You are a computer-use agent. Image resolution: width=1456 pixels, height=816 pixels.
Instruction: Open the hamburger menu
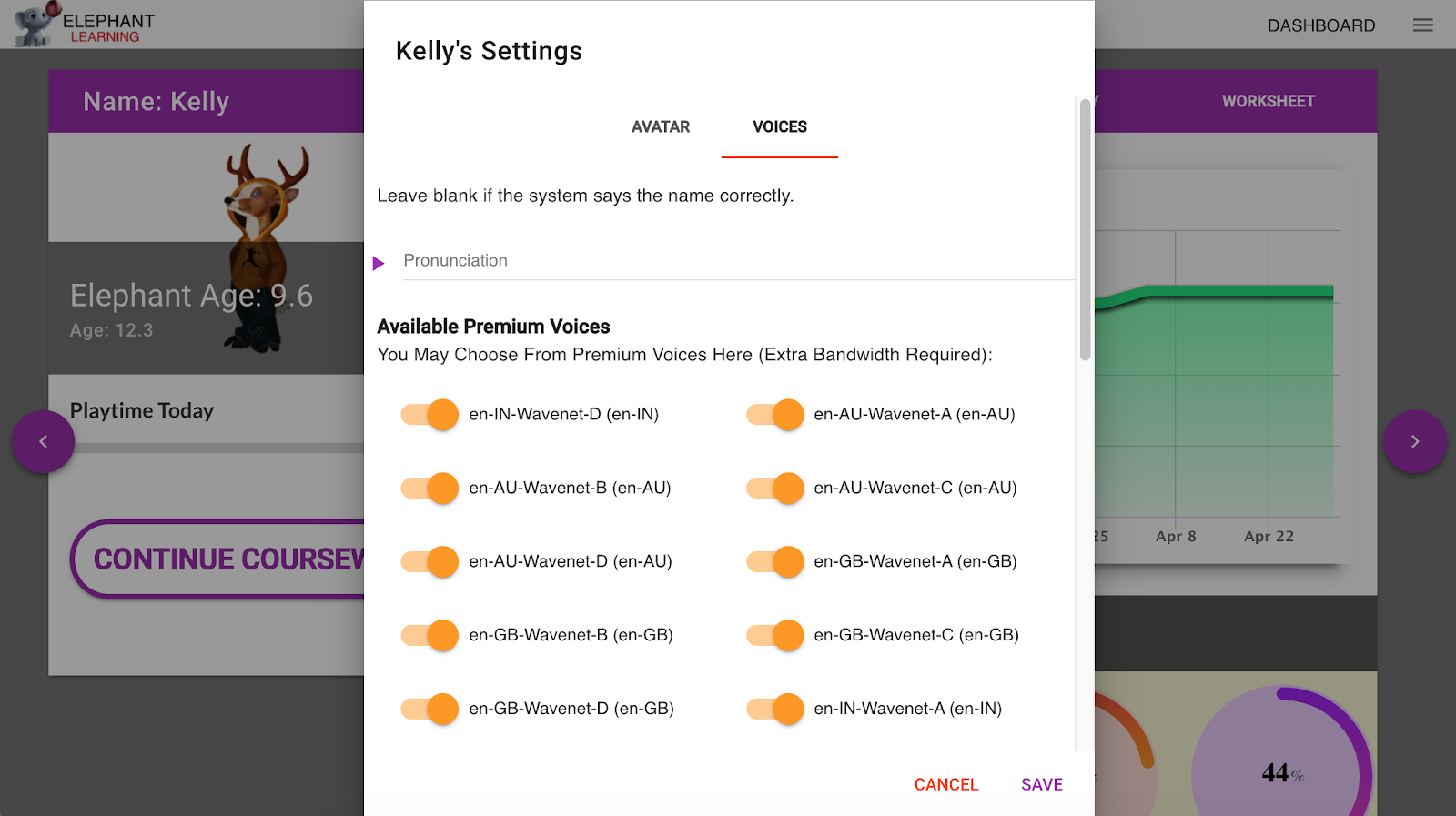(x=1422, y=25)
